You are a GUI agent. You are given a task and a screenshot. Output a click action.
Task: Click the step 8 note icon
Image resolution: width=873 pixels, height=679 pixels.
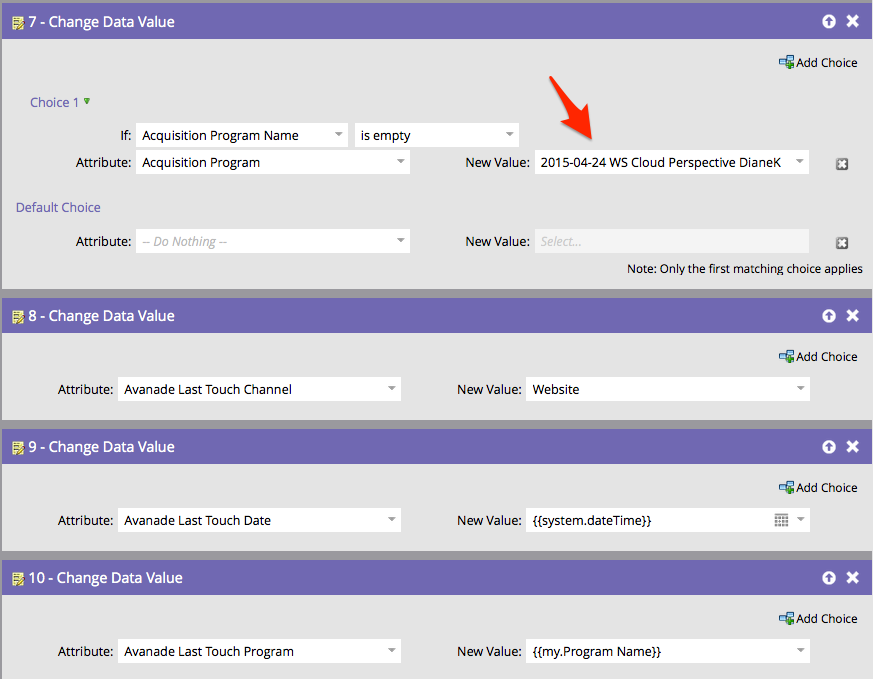pyautogui.click(x=17, y=316)
